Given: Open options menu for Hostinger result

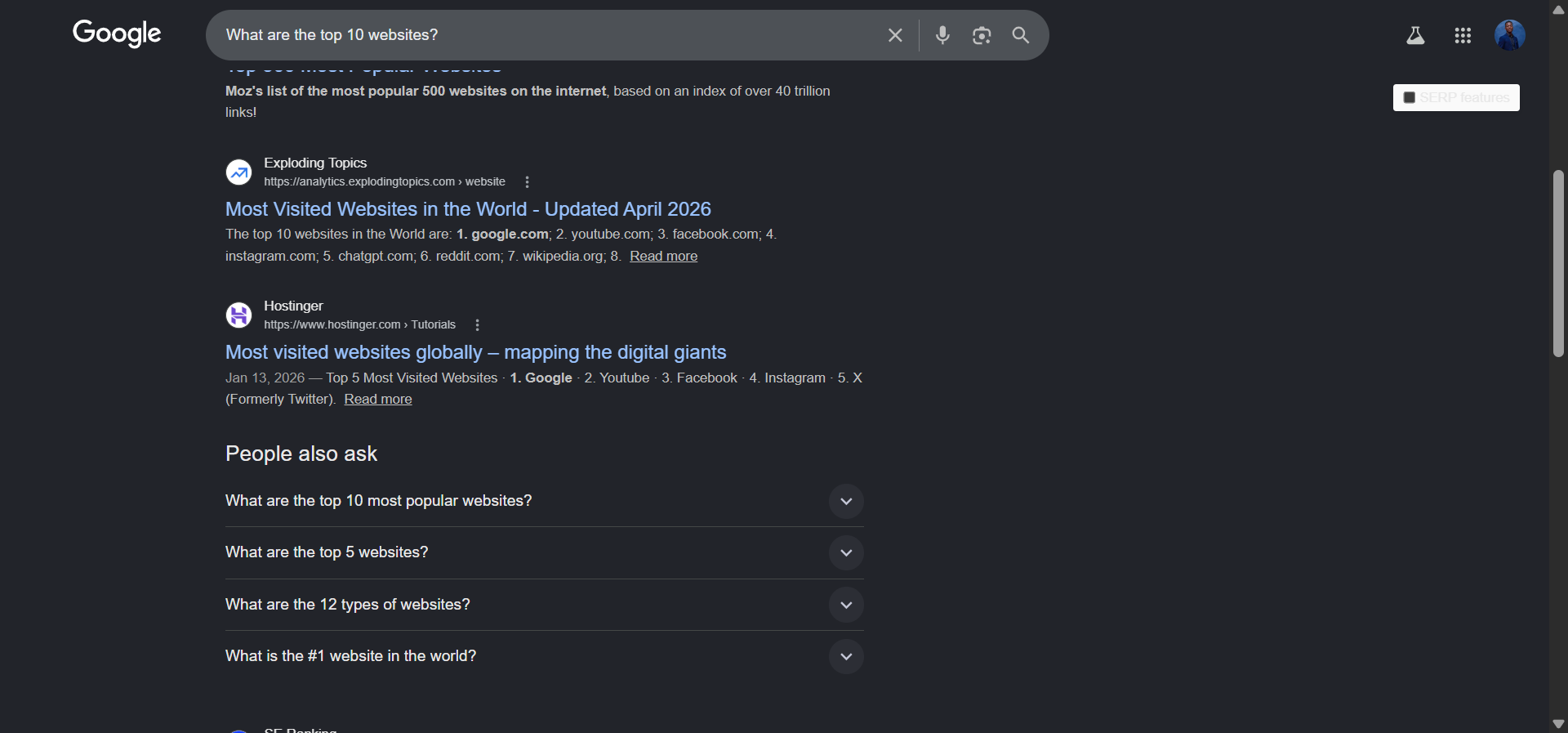Looking at the screenshot, I should pos(477,324).
